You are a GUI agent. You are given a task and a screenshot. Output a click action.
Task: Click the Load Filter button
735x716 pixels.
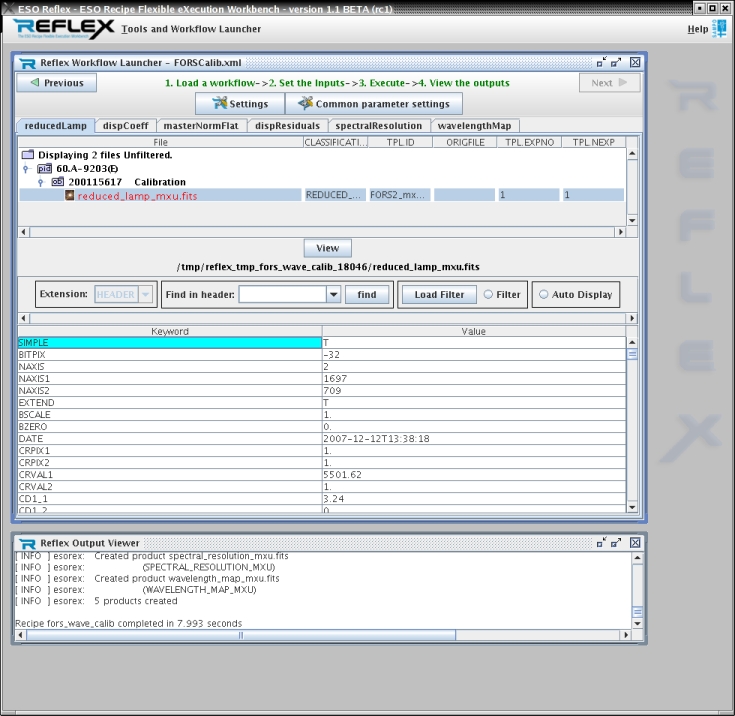click(x=439, y=295)
